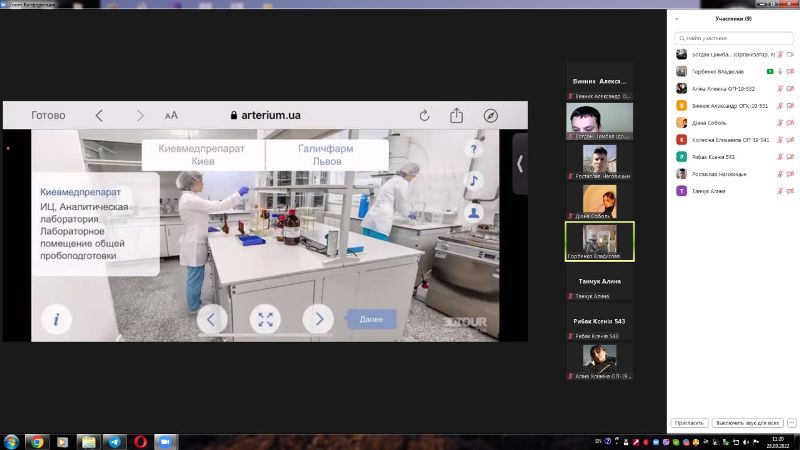The width and height of the screenshot is (800, 450).
Task: Collapse participants panel with top-left chevron
Action: (677, 19)
